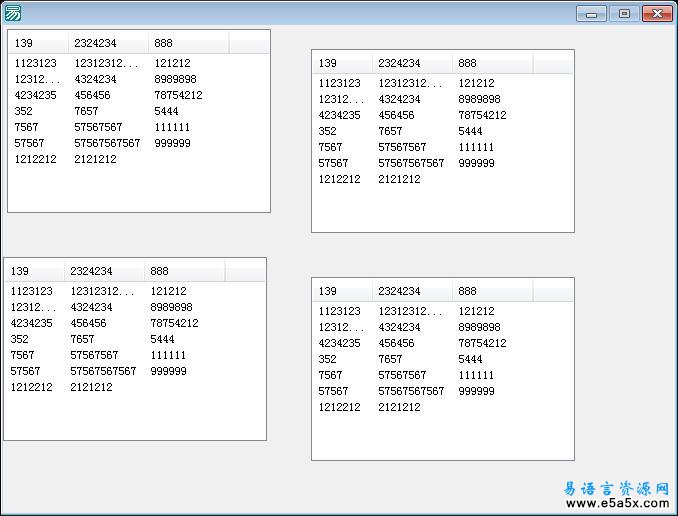Image resolution: width=678 pixels, height=516 pixels.
Task: Select cell 456456 in bottom-left list
Action: click(88, 323)
